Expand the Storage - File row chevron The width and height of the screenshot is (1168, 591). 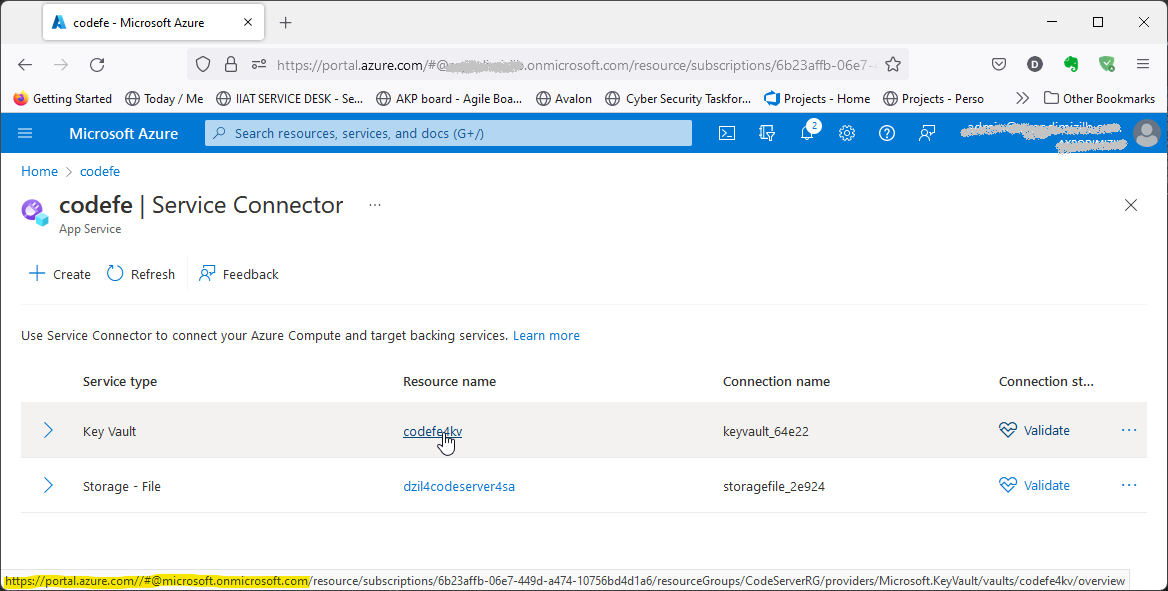click(47, 485)
